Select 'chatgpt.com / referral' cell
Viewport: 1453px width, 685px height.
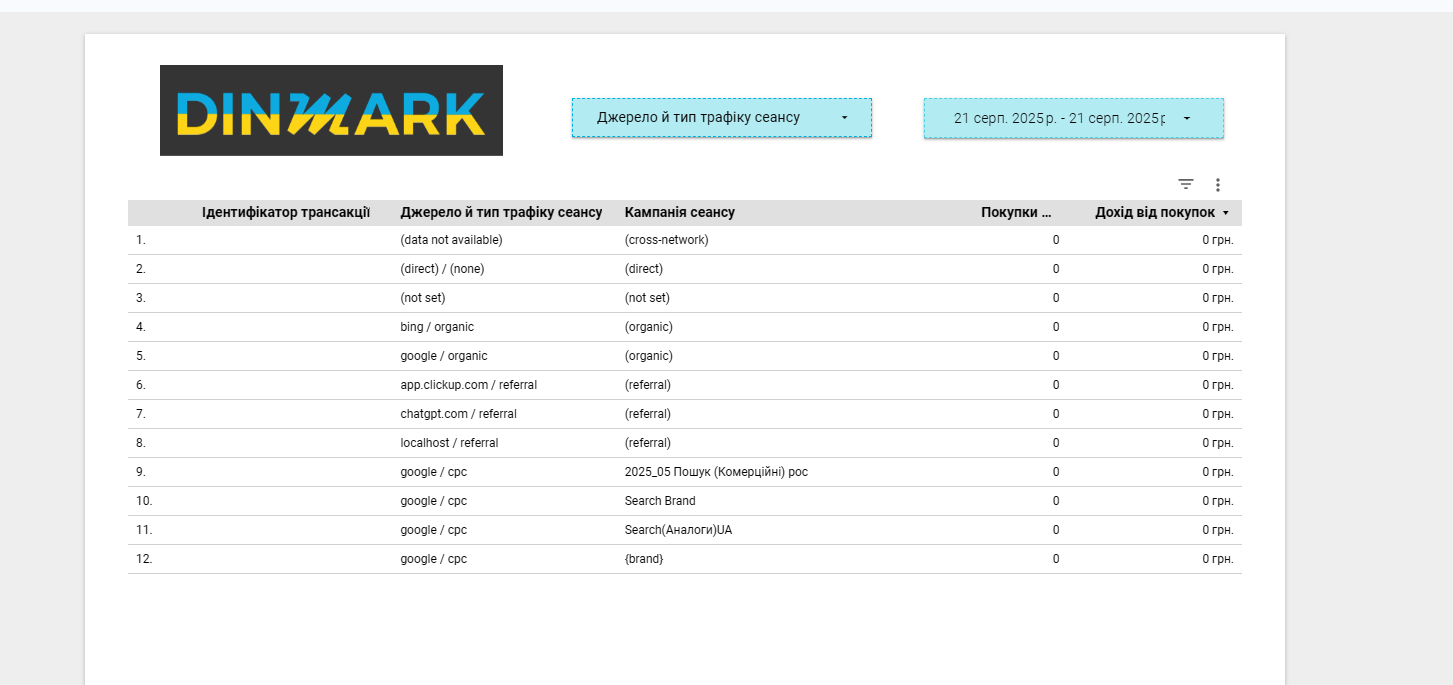pos(458,414)
